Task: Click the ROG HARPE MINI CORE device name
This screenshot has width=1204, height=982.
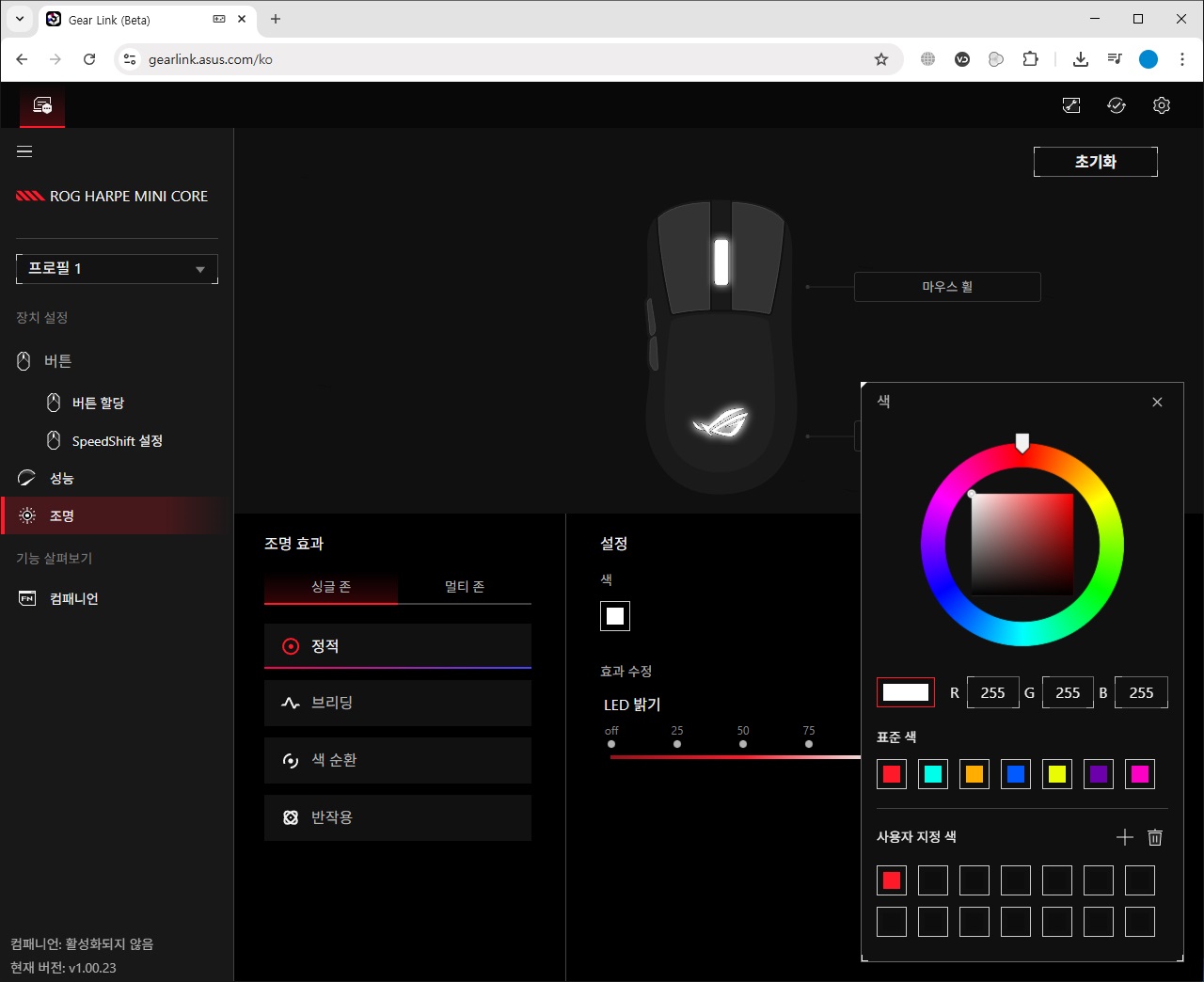Action: 129,197
